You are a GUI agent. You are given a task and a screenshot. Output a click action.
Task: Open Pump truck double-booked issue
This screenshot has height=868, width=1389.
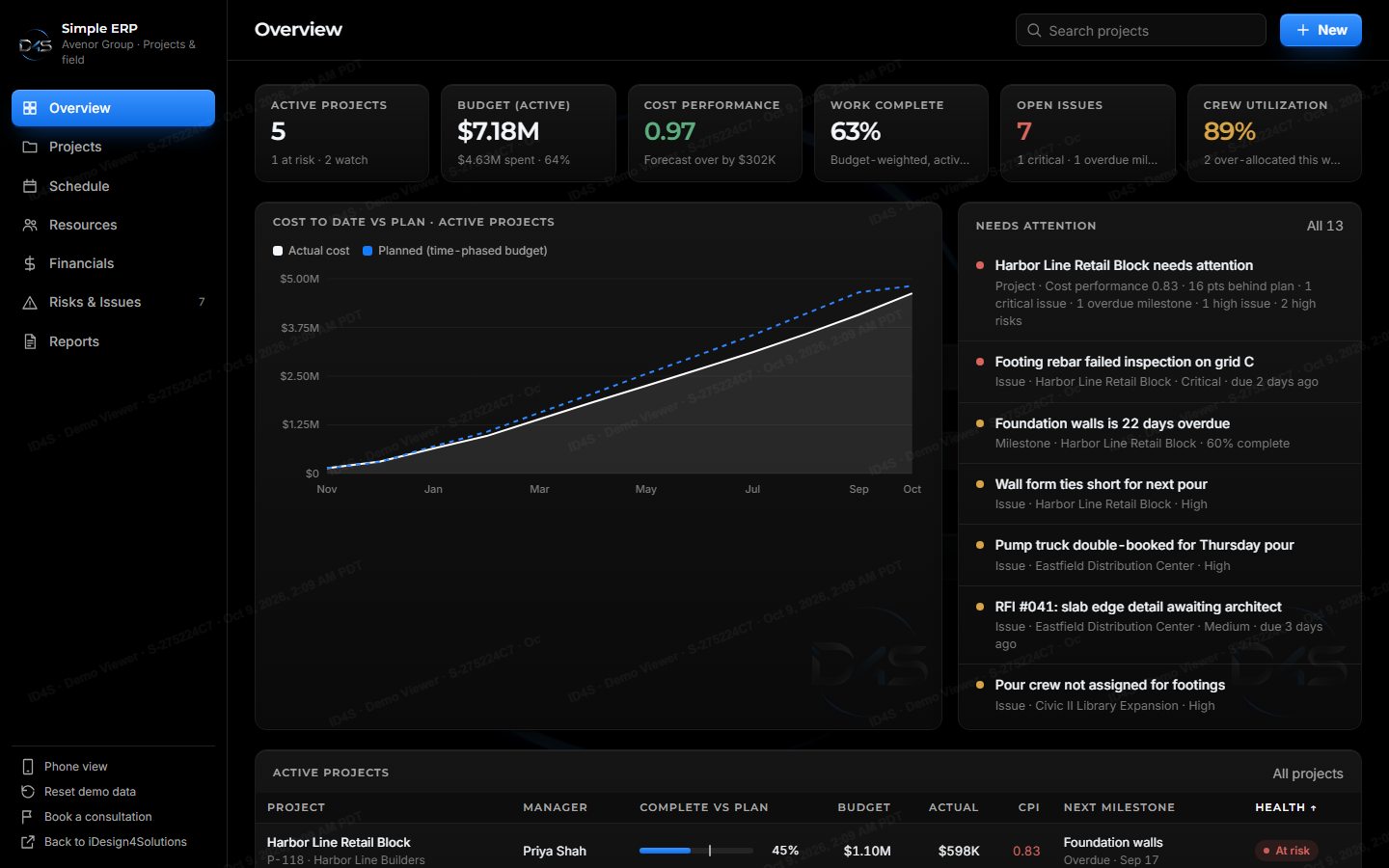[1159, 555]
